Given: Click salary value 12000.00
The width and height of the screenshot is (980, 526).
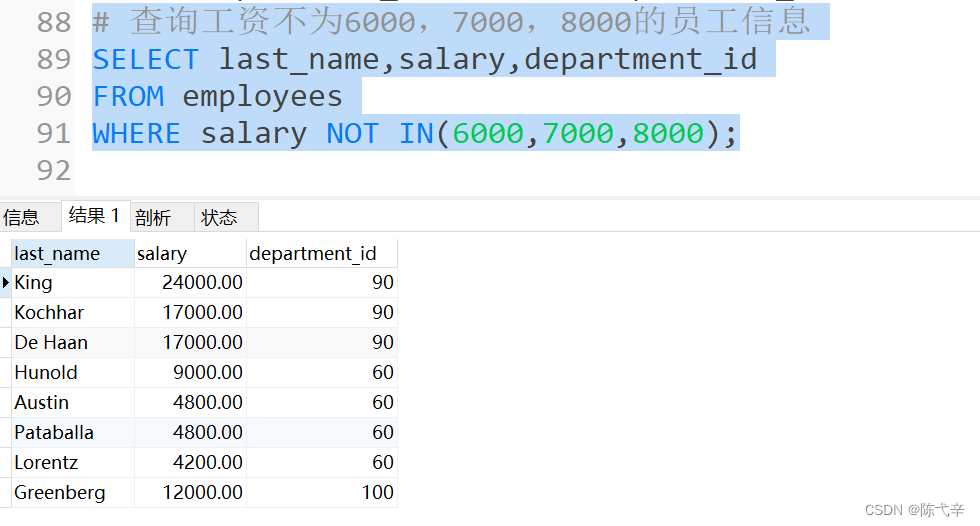Looking at the screenshot, I should (191, 492).
